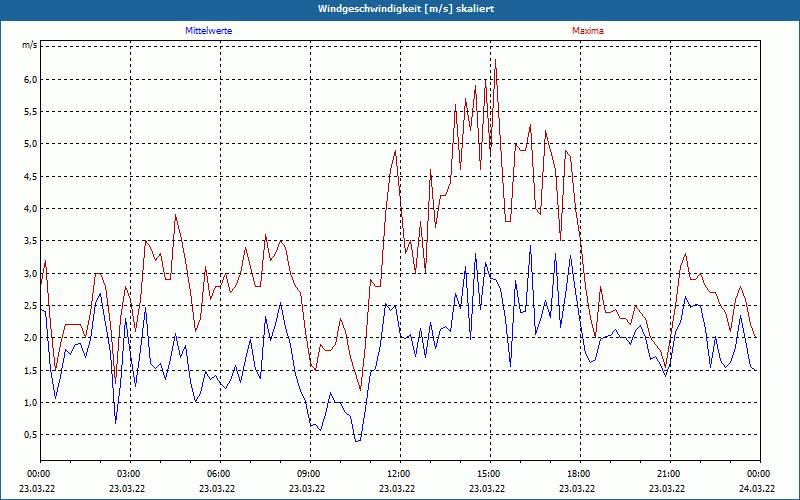Screen dimensions: 800x500
Task: Click the 00:00 time label above 23.03.22
Action: (x=38, y=474)
